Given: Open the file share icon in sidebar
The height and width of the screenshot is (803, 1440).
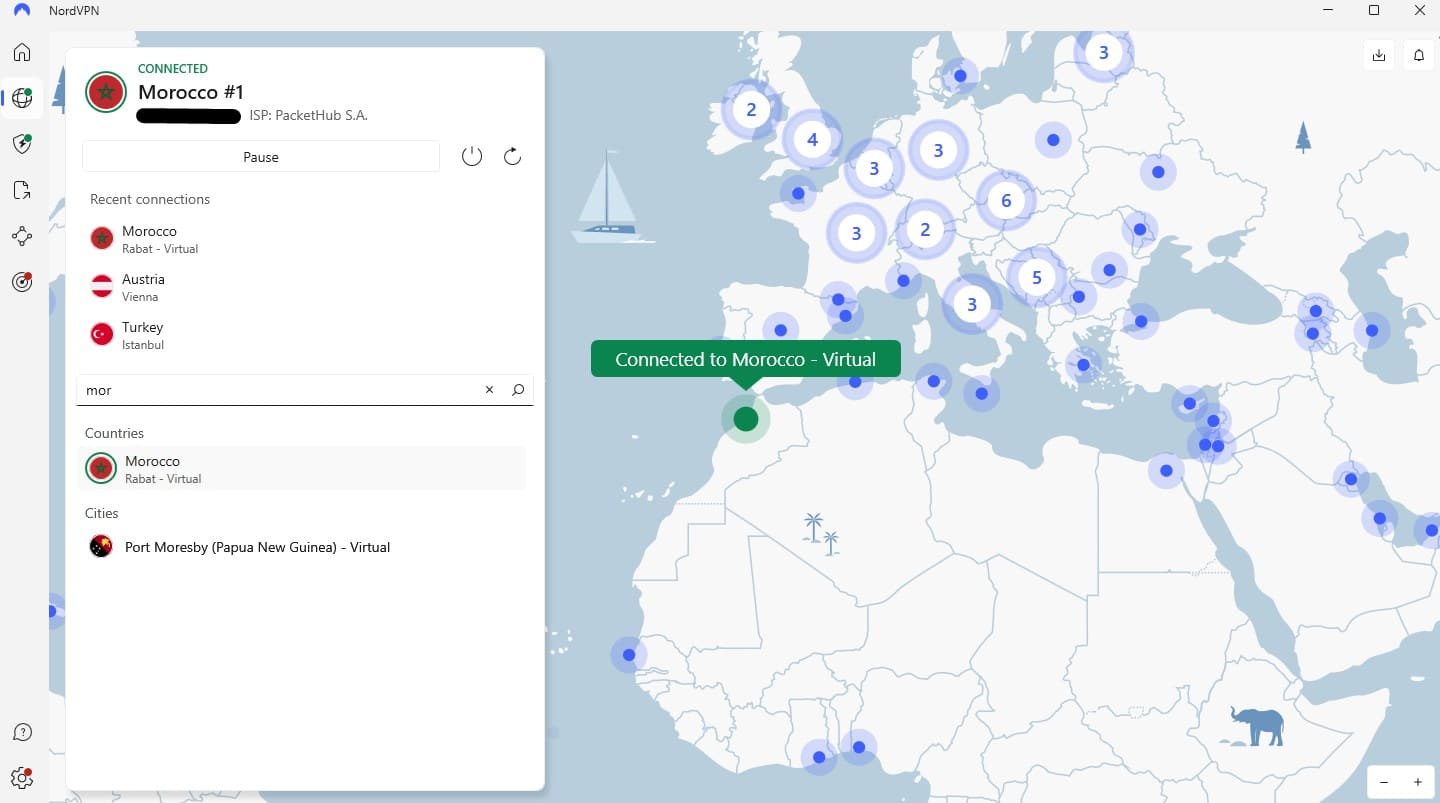Looking at the screenshot, I should [x=22, y=190].
